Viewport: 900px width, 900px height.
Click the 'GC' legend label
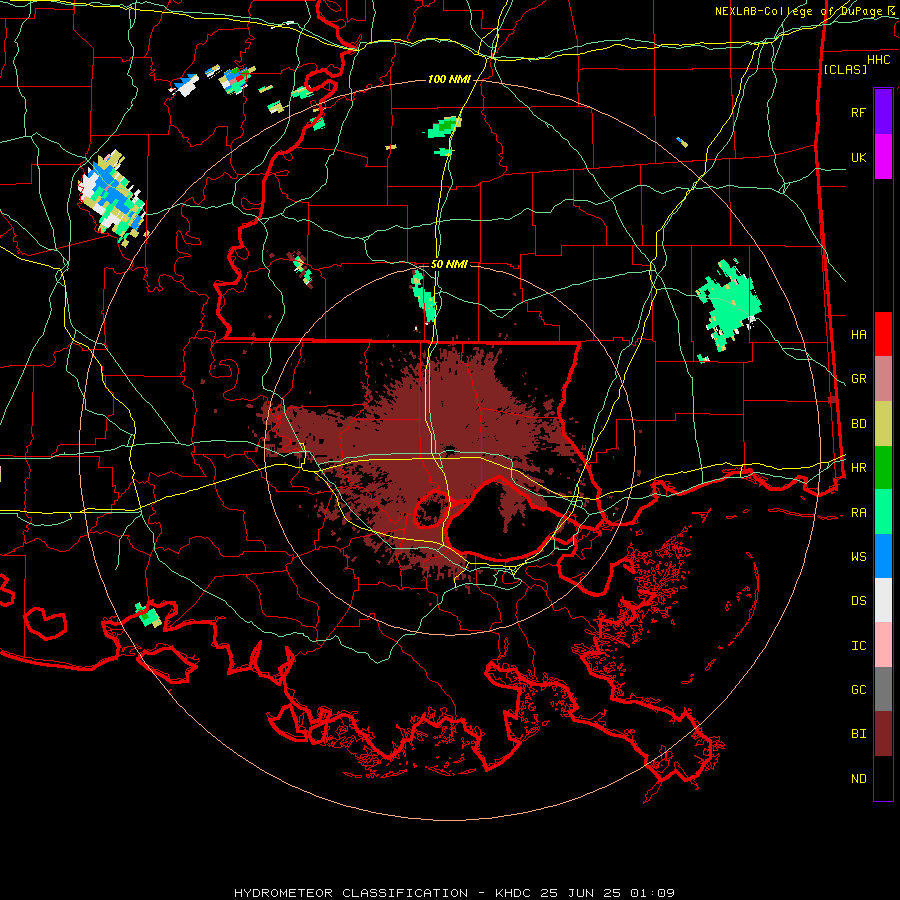[858, 690]
